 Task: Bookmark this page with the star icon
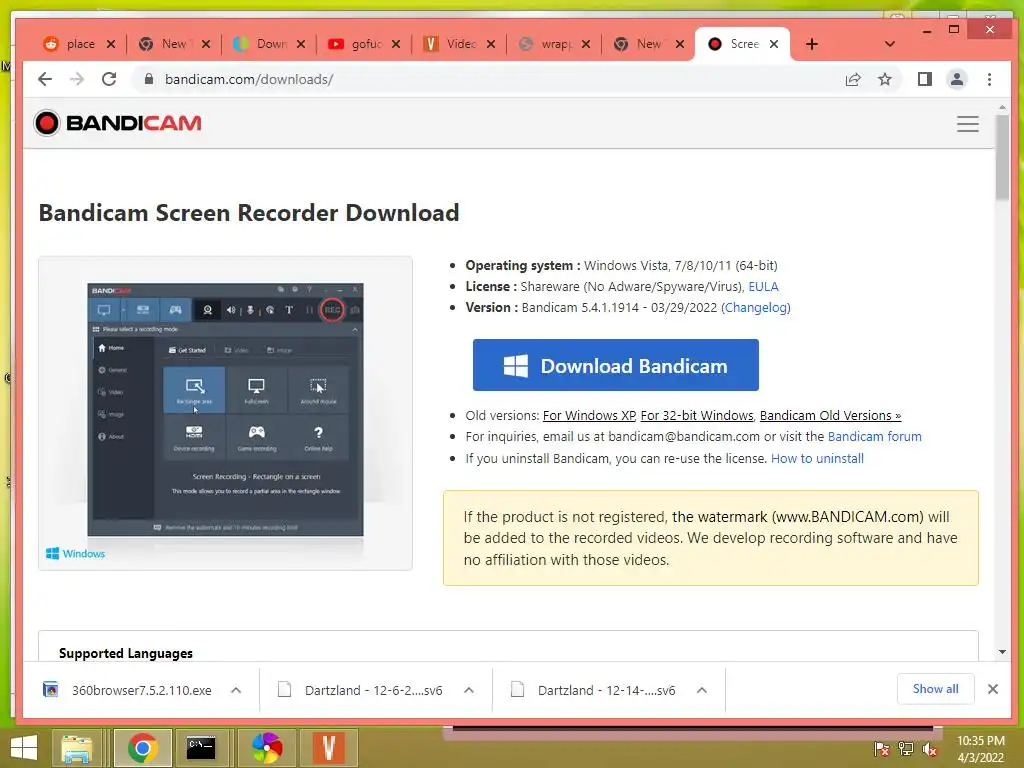point(884,79)
